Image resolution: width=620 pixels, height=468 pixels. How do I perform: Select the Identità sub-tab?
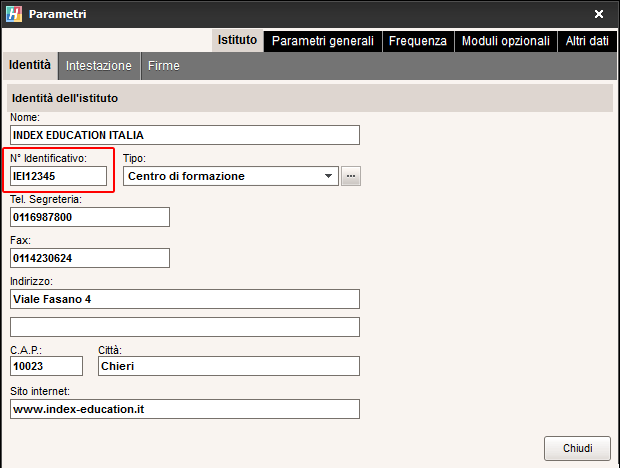point(30,65)
